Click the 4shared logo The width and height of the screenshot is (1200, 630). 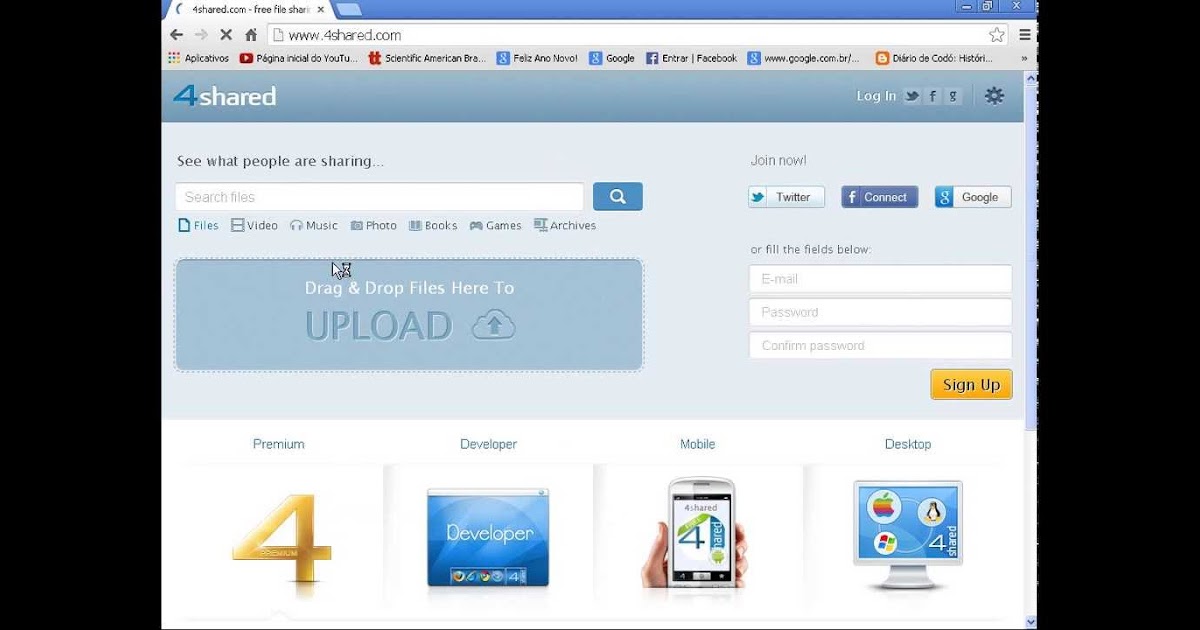tap(224, 96)
